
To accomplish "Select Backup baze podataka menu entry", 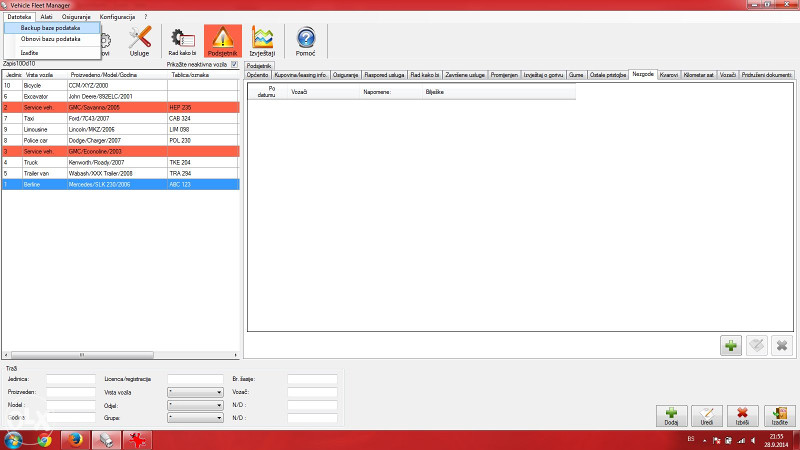I will (52, 28).
